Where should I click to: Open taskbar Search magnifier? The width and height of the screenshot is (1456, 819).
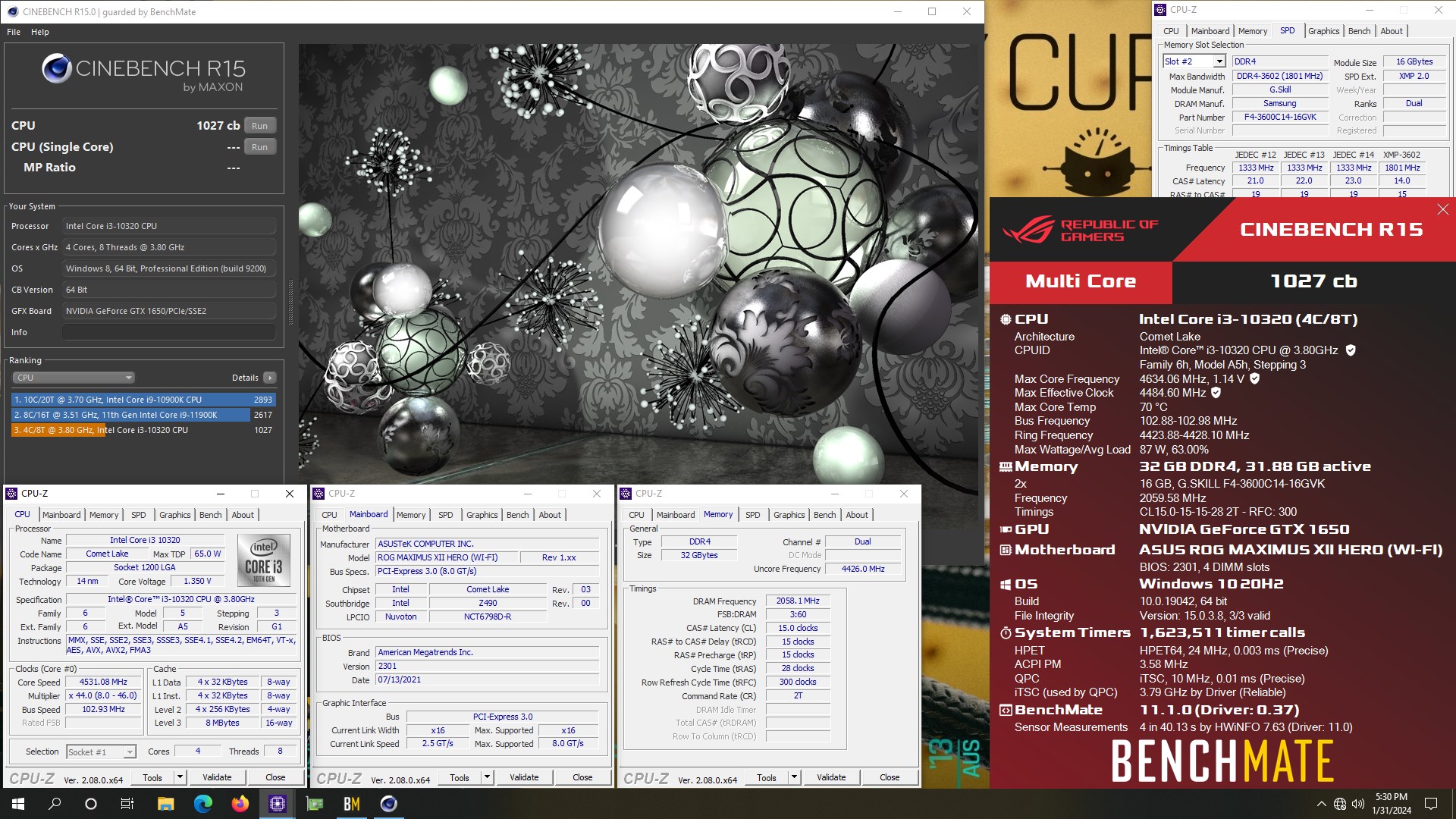coord(55,804)
